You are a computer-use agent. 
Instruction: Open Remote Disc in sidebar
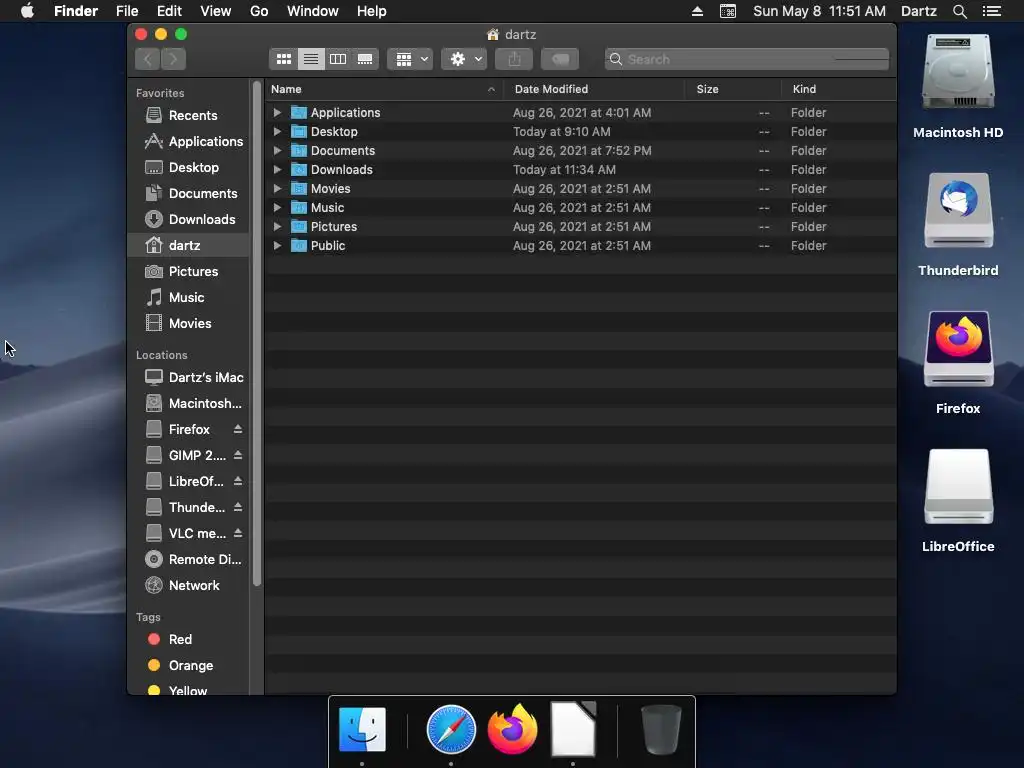click(189, 560)
